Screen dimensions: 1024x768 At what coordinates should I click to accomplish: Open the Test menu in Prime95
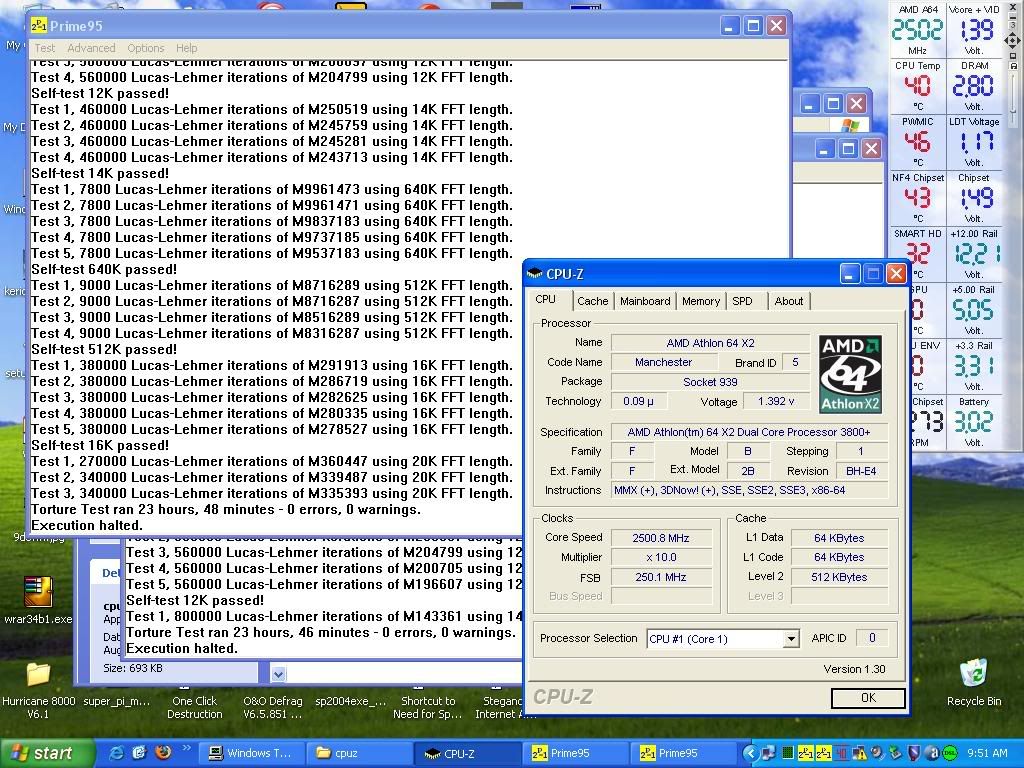[x=44, y=48]
